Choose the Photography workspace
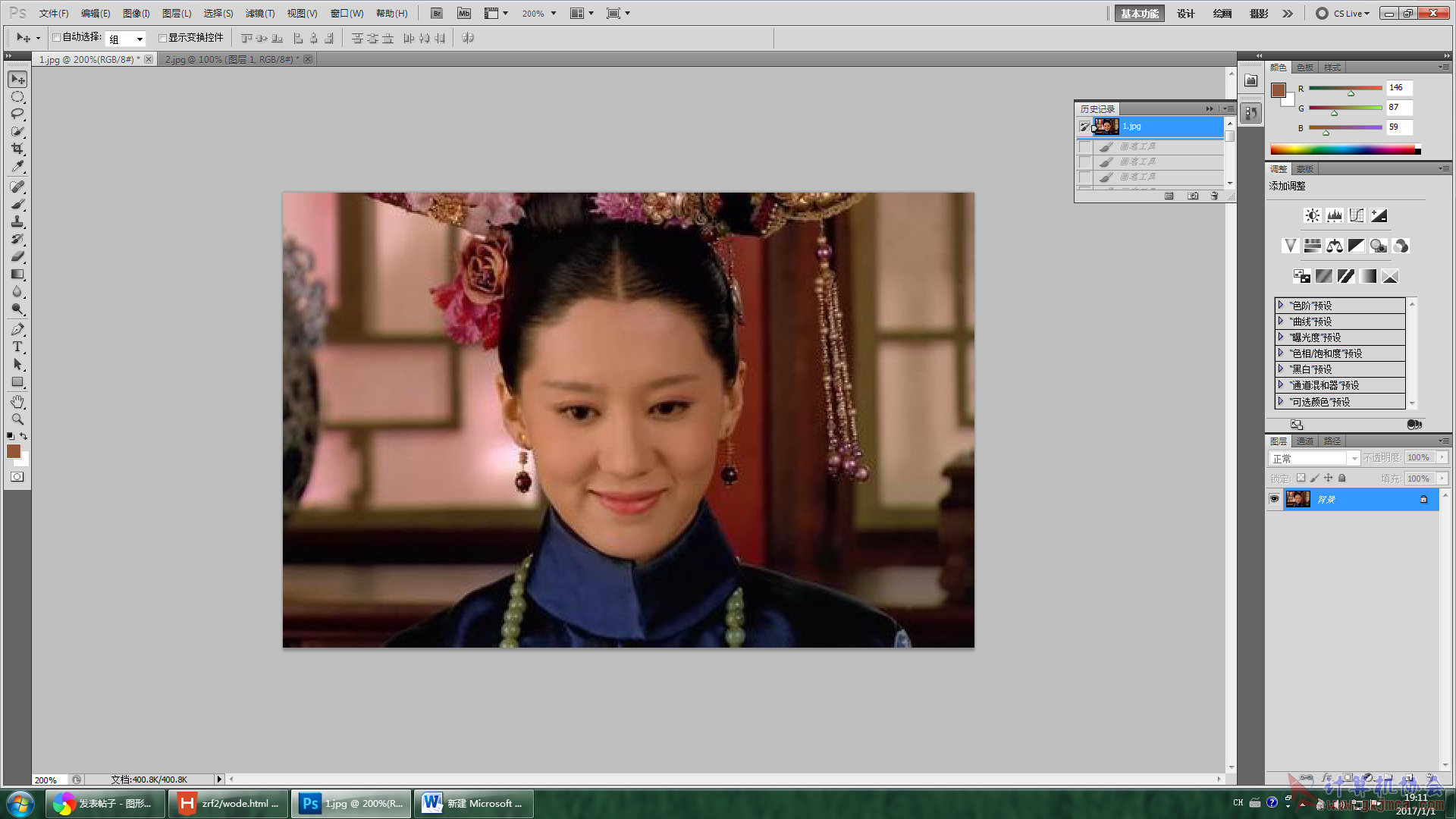Viewport: 1456px width, 819px height. tap(1259, 14)
